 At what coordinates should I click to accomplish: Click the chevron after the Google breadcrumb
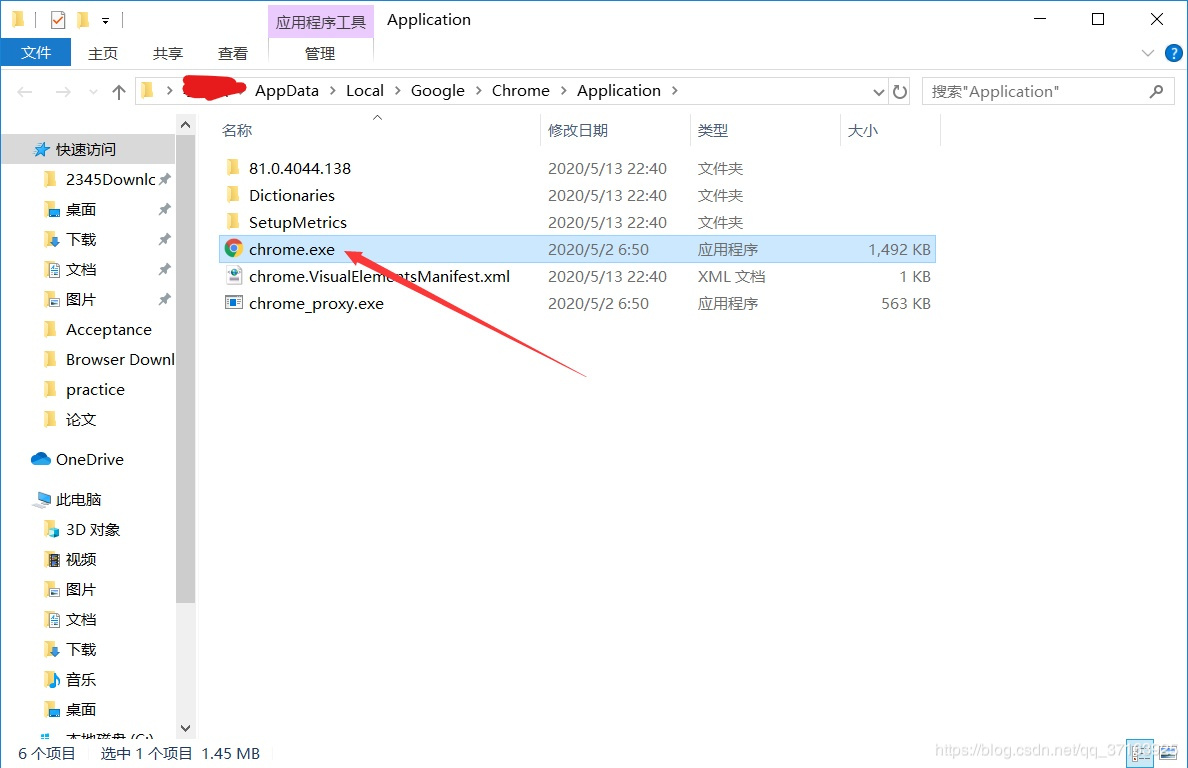click(x=477, y=90)
